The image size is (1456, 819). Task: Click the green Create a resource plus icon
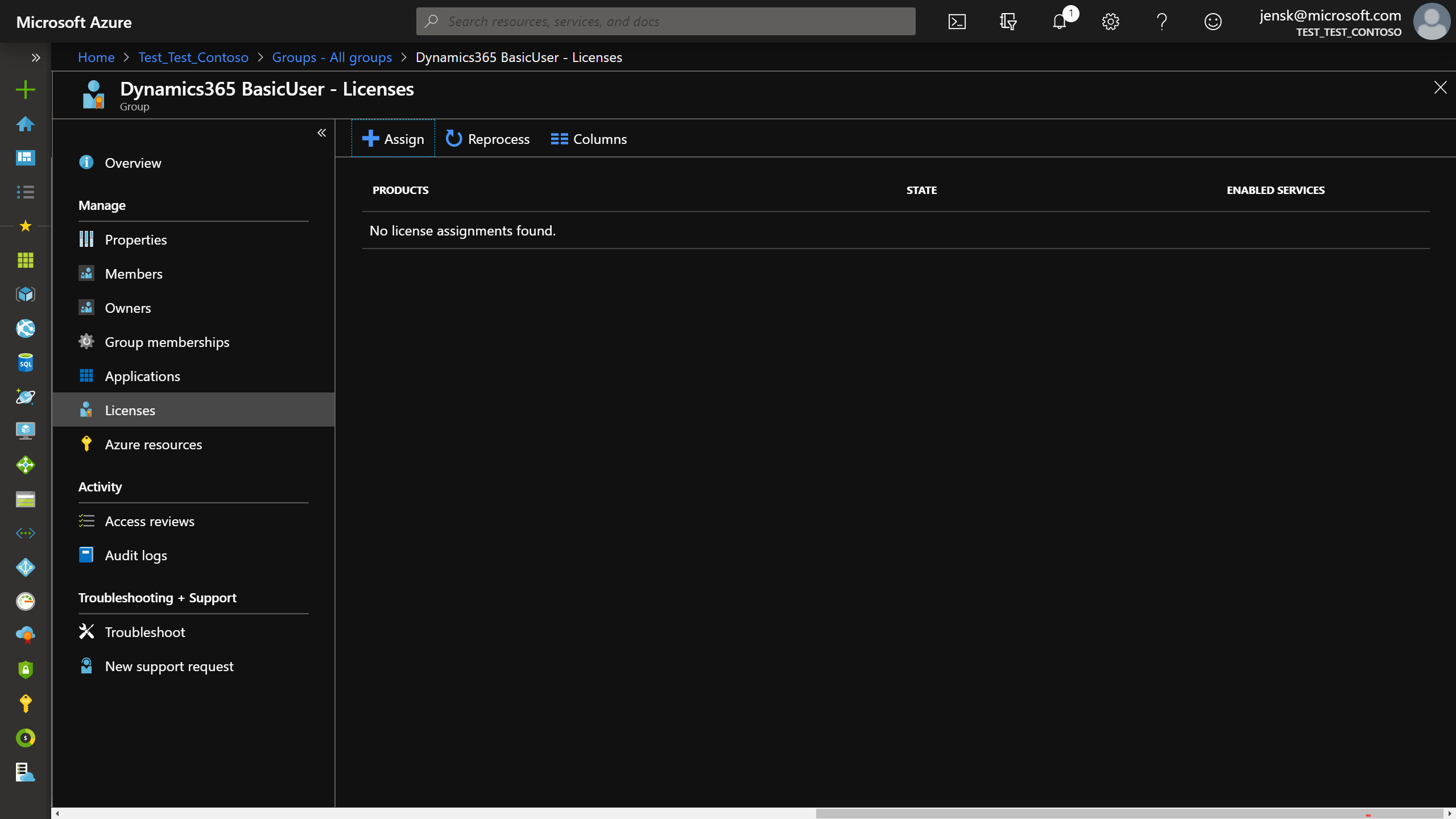25,89
